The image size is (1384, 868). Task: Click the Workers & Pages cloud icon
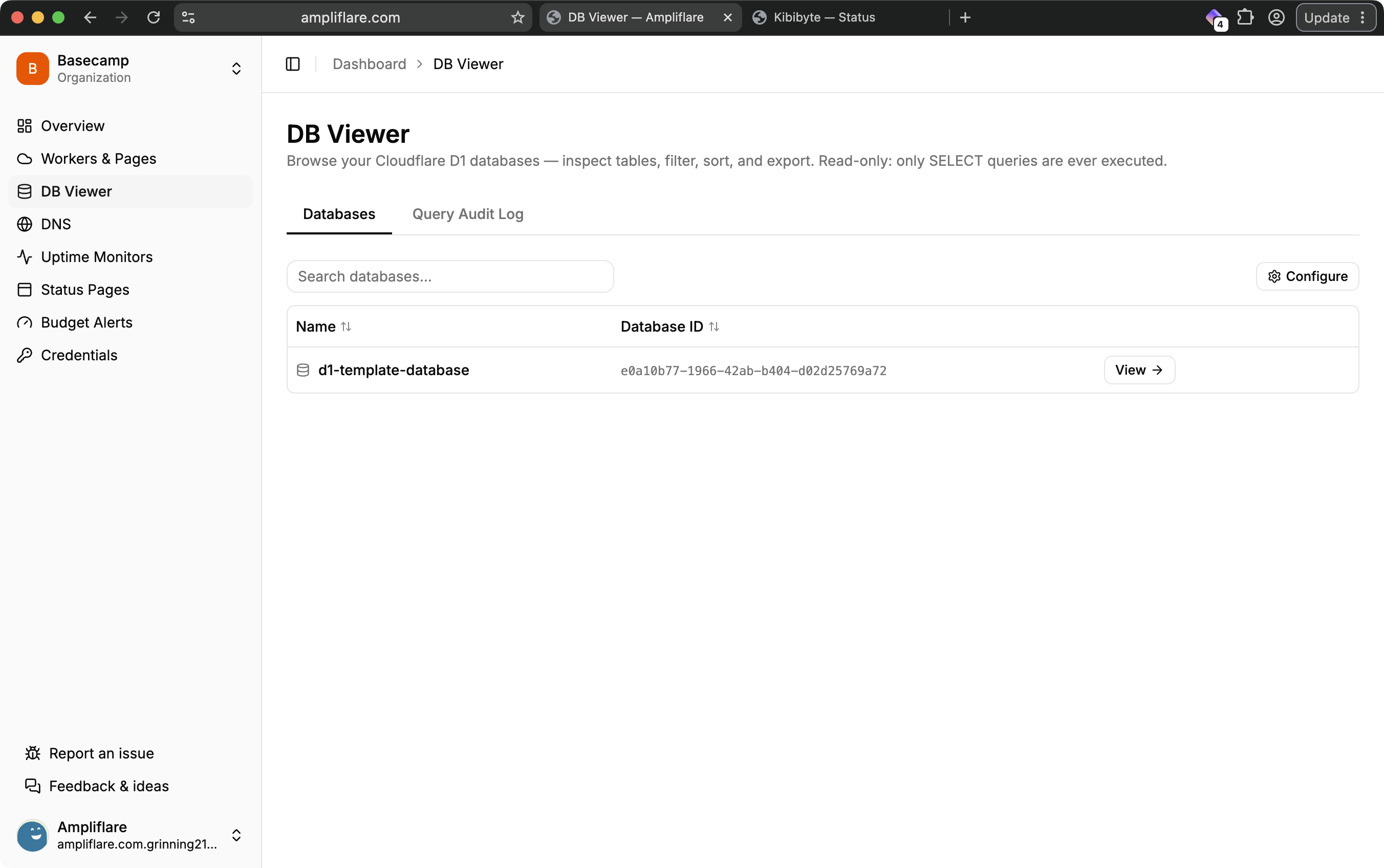24,159
